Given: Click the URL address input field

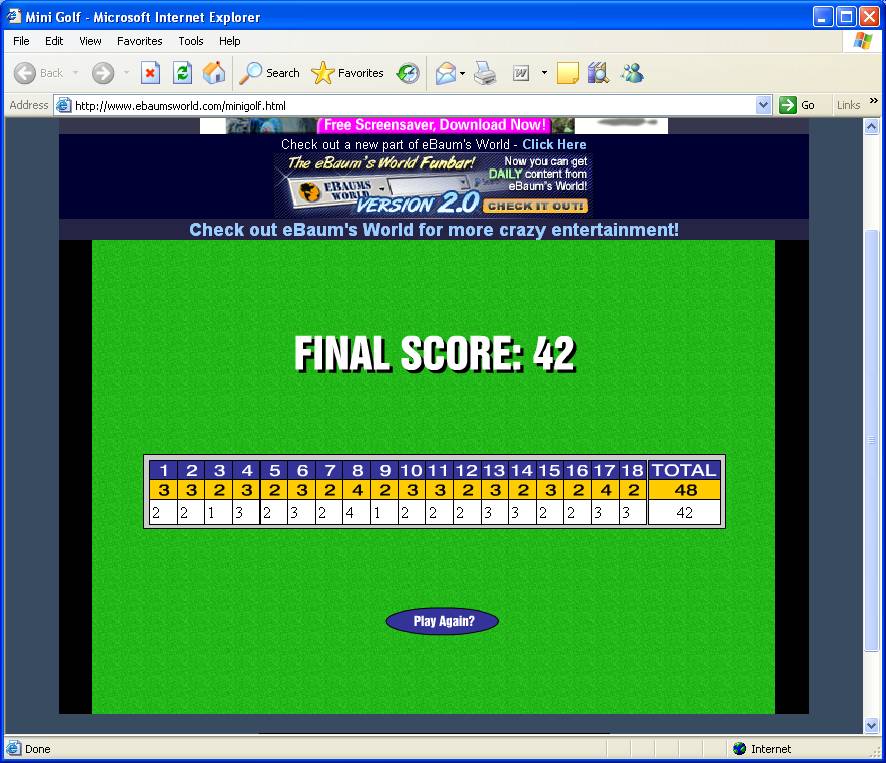Looking at the screenshot, I should tap(410, 105).
